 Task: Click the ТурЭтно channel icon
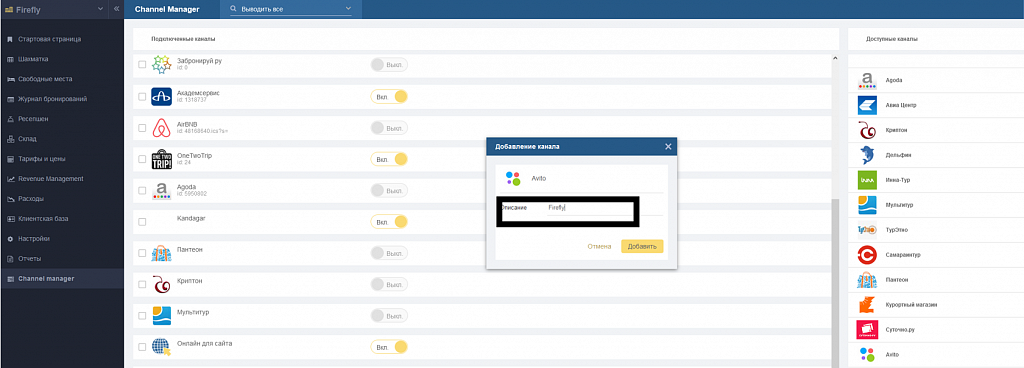pyautogui.click(x=867, y=230)
